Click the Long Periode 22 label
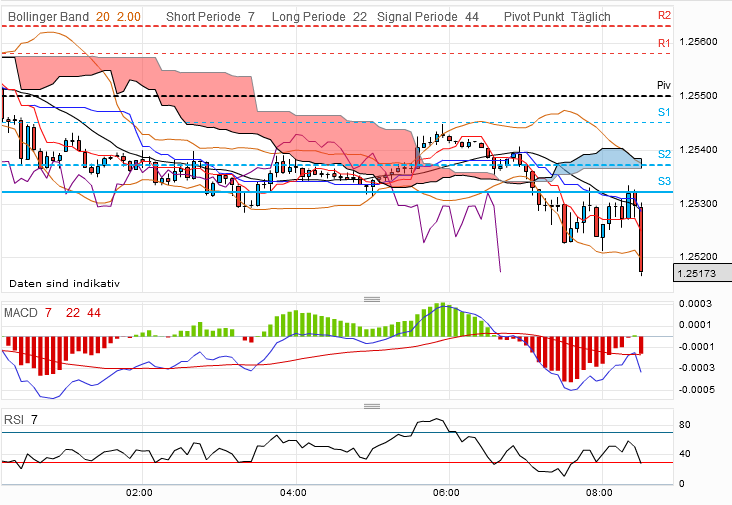This screenshot has width=732, height=505. (x=319, y=17)
